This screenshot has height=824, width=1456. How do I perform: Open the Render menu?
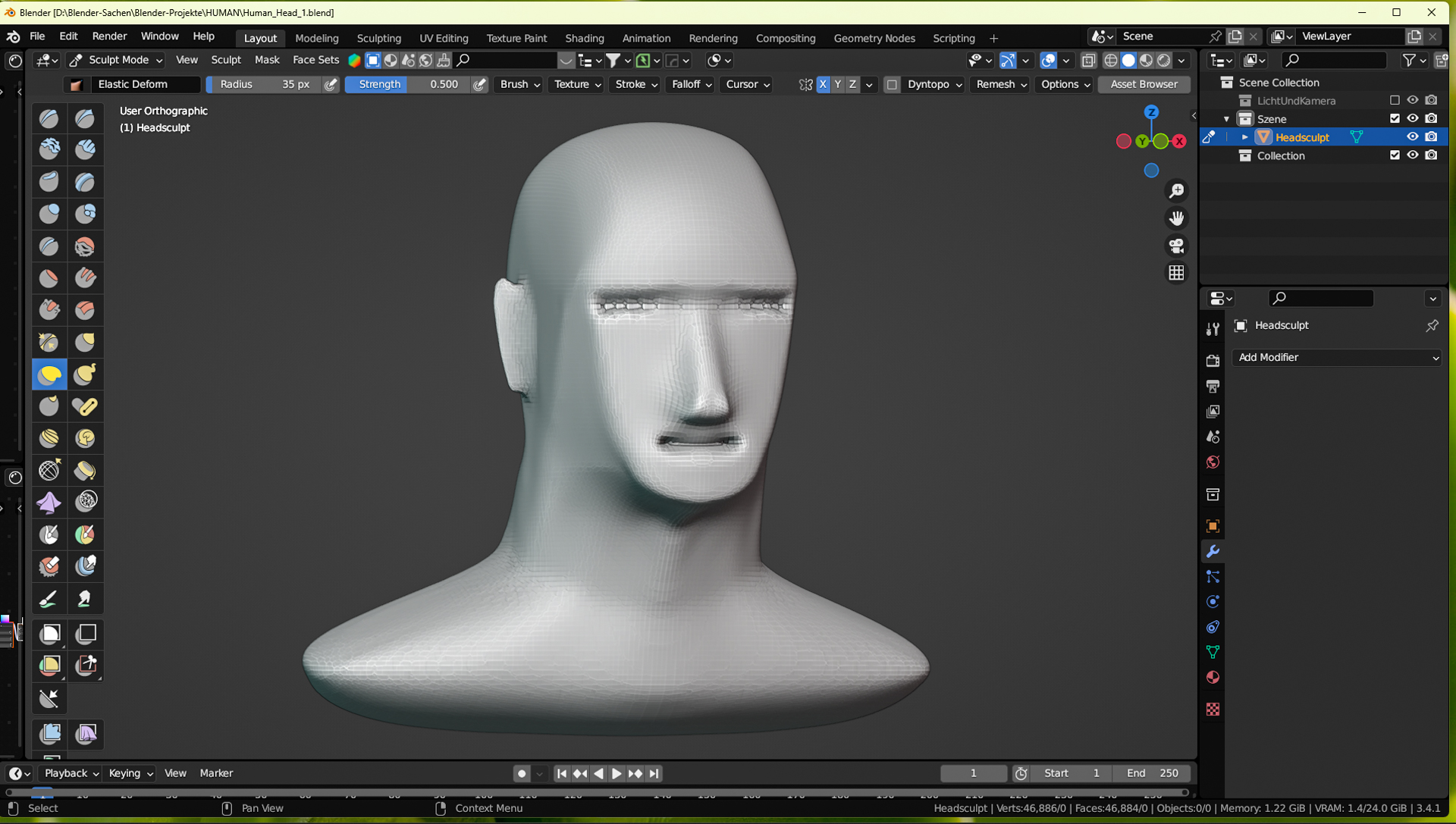(x=109, y=36)
